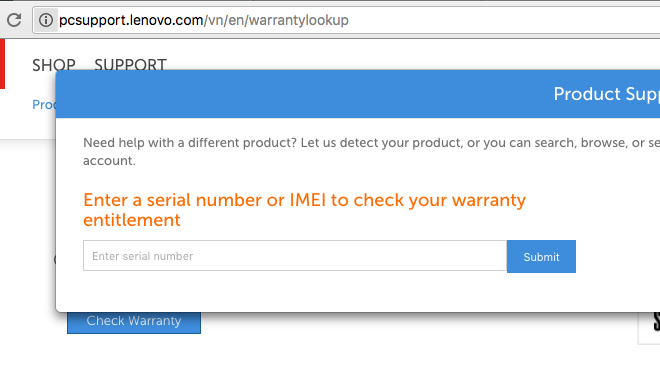Image resolution: width=660 pixels, height=365 pixels.
Task: Open the site information icon in address bar
Action: click(x=46, y=20)
